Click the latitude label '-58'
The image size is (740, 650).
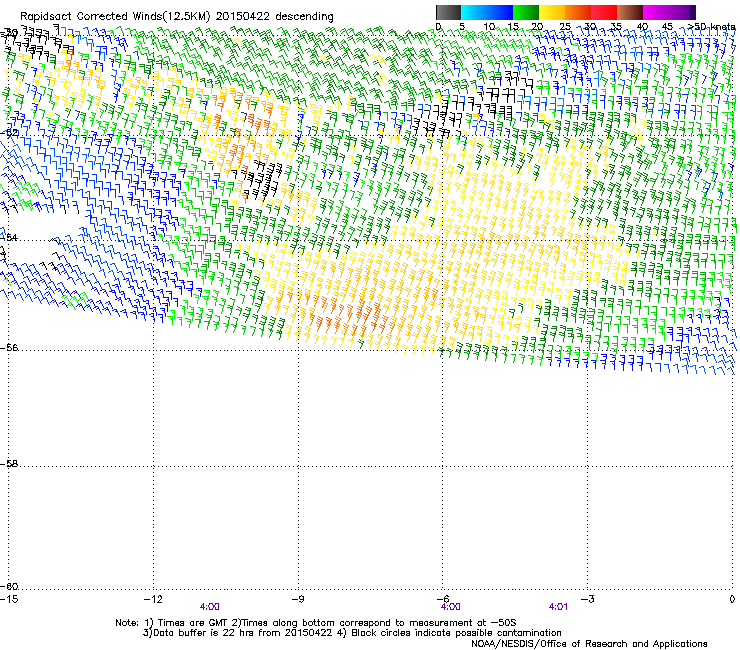click(x=10, y=464)
